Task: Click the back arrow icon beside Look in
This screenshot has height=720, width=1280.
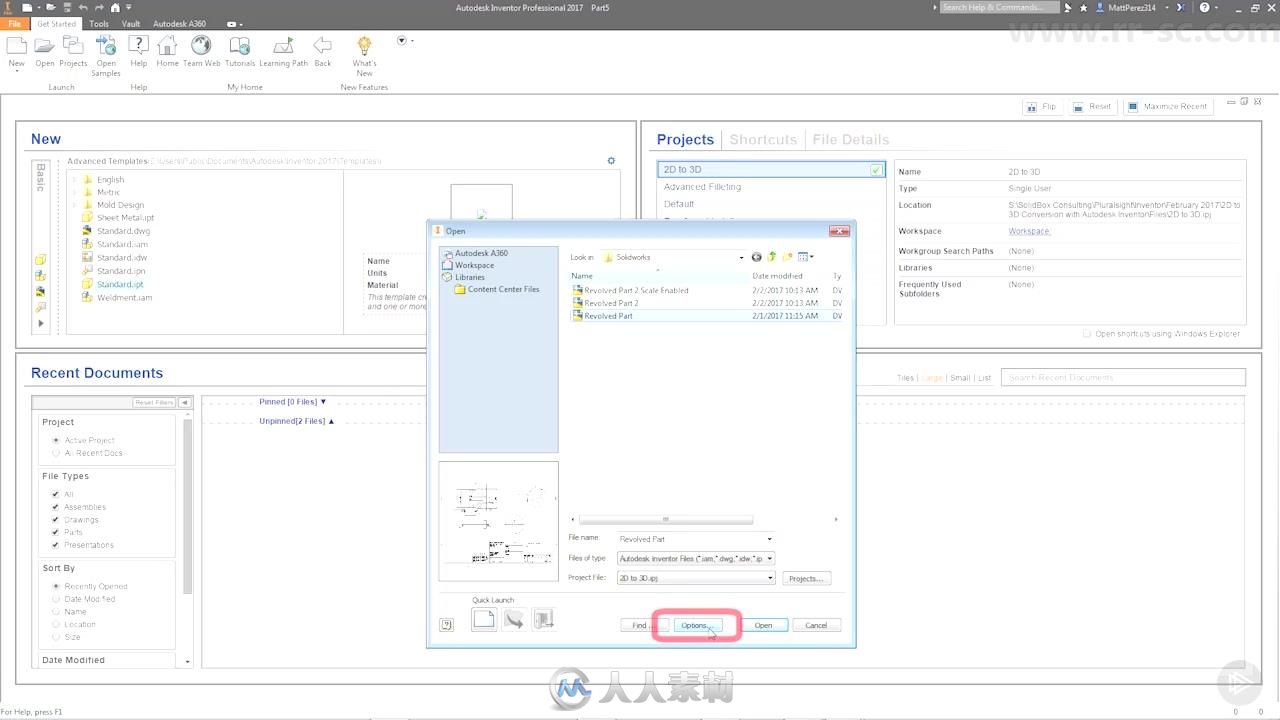Action: [756, 257]
